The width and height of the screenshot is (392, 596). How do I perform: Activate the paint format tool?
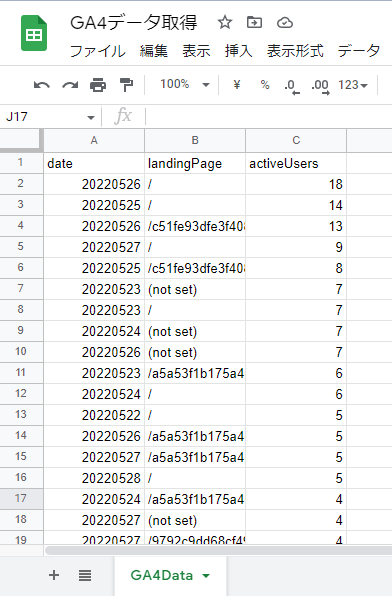[x=126, y=85]
